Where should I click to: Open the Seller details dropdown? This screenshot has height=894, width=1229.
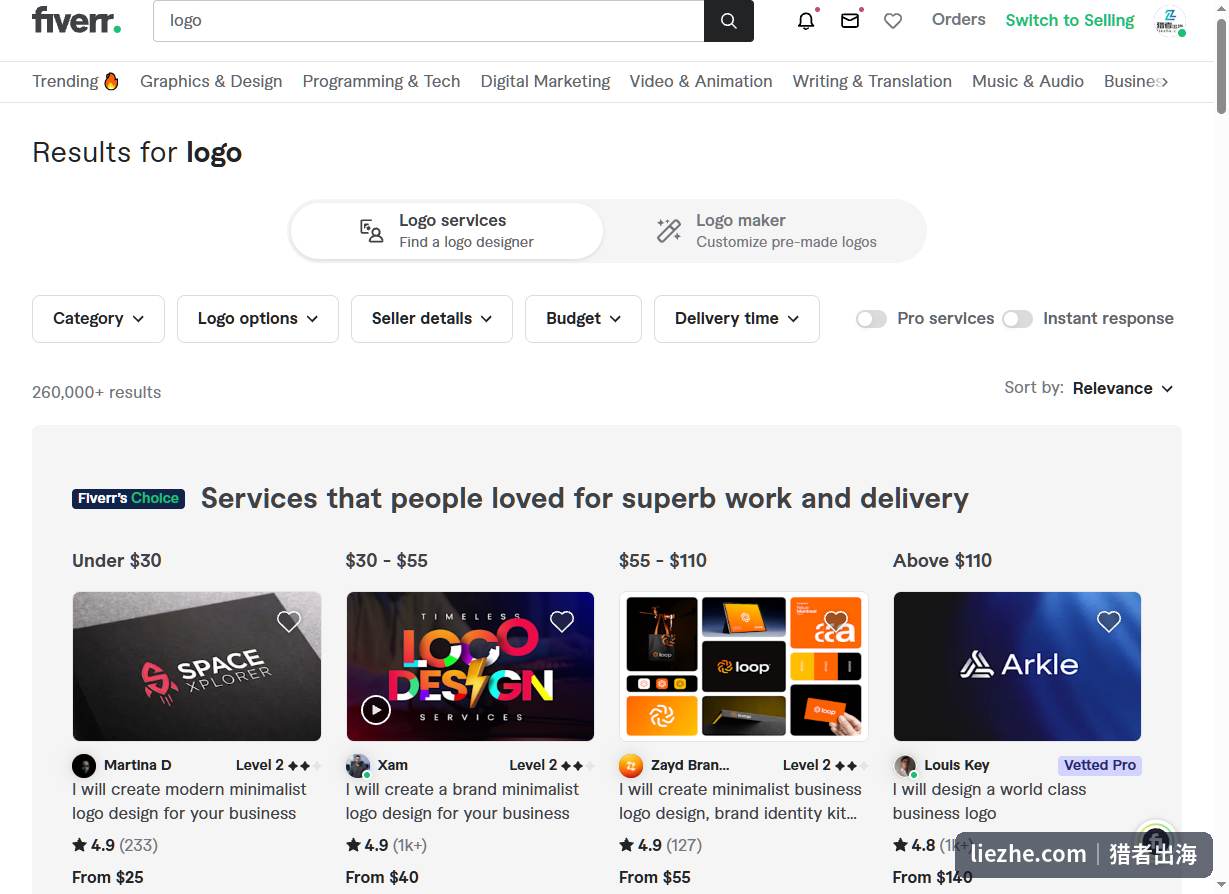click(x=432, y=319)
